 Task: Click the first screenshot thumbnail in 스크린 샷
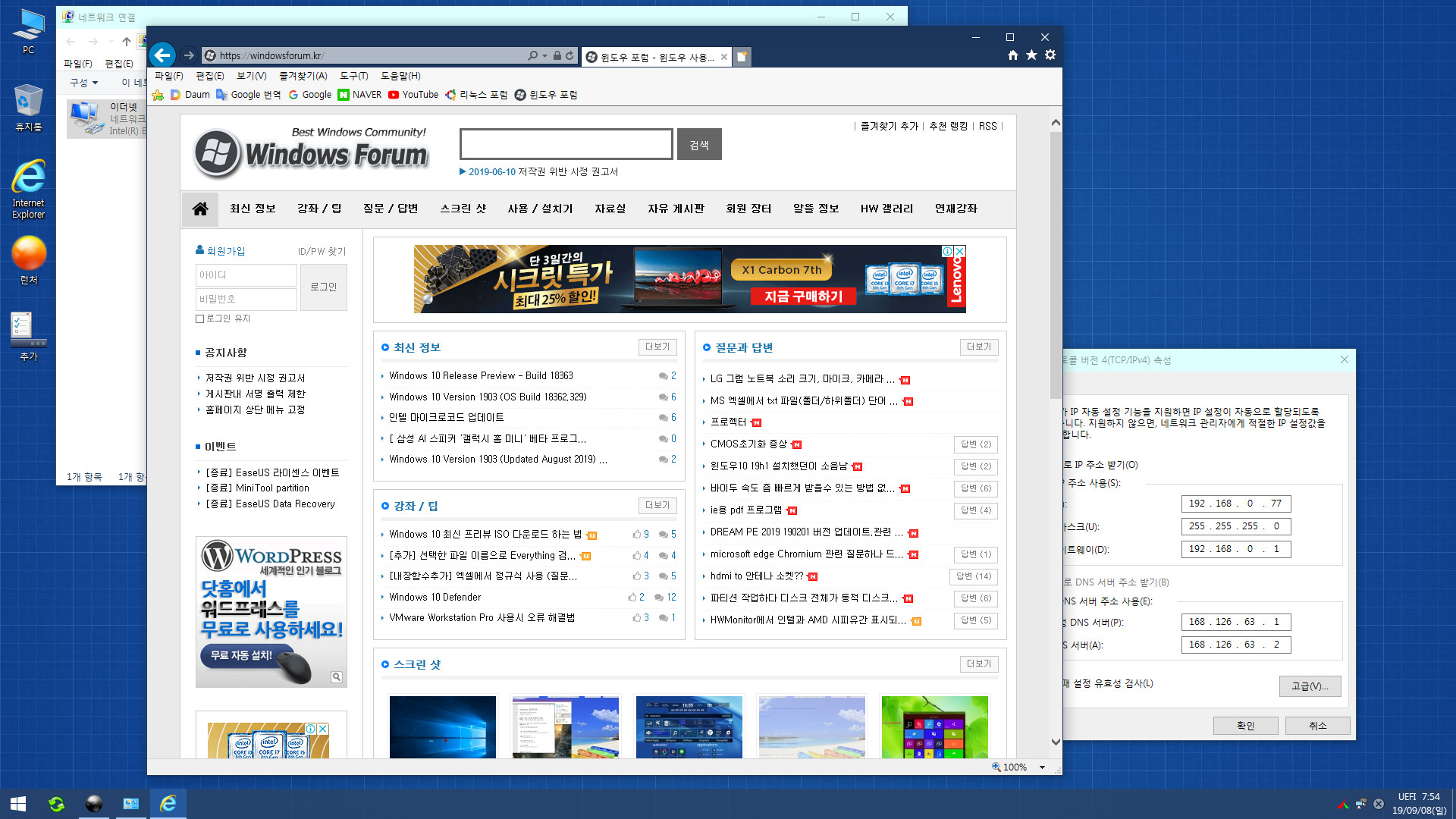pos(443,726)
